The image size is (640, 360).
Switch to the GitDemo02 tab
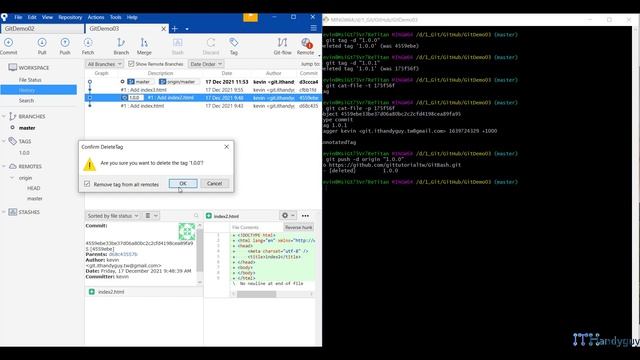[x=42, y=29]
